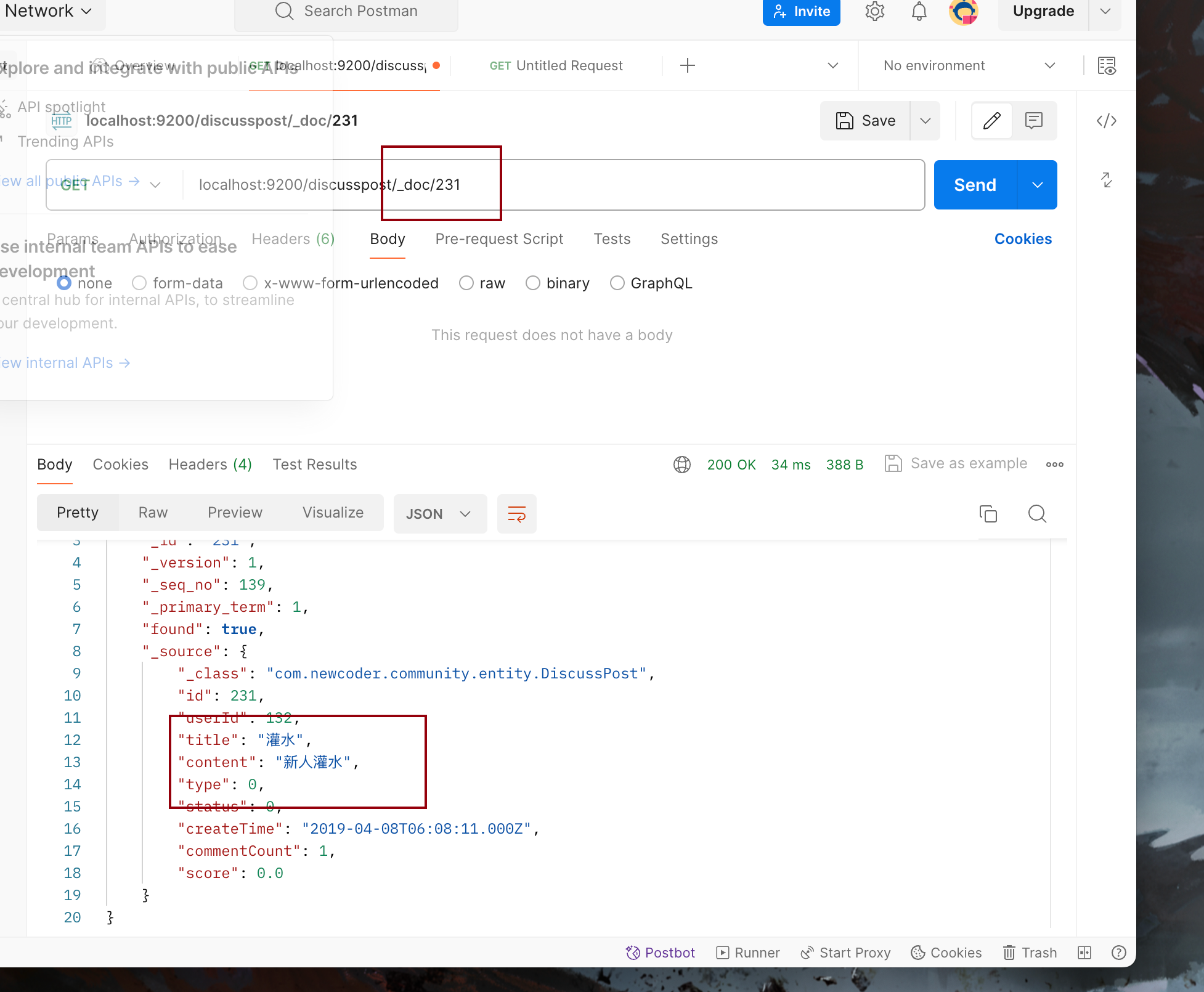Select the raw body radio option
The height and width of the screenshot is (992, 1204).
click(x=466, y=283)
